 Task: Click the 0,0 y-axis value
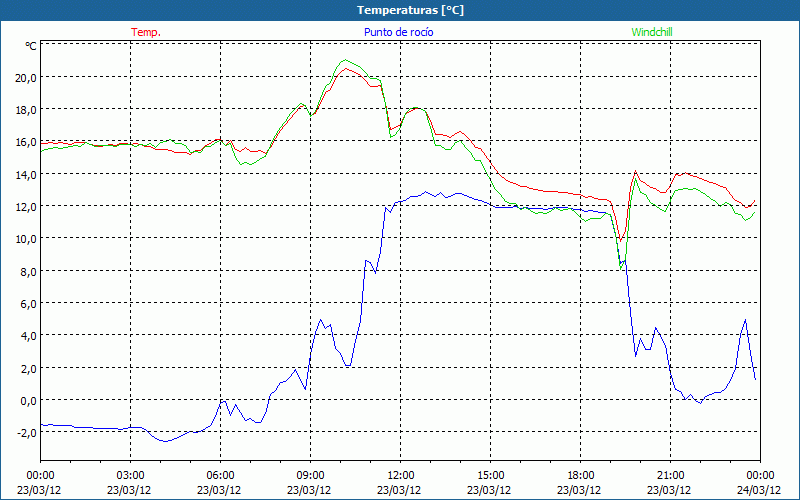tap(29, 401)
